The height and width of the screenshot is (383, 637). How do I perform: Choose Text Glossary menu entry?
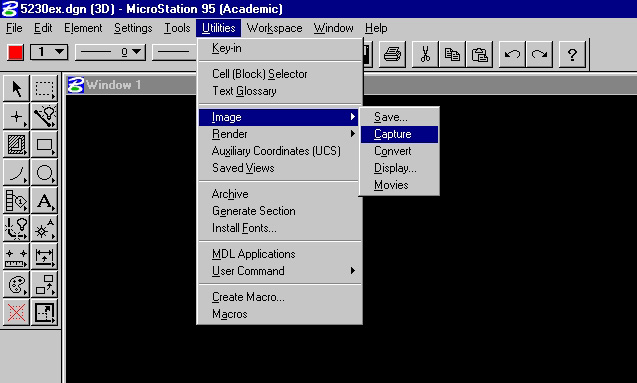click(x=279, y=91)
